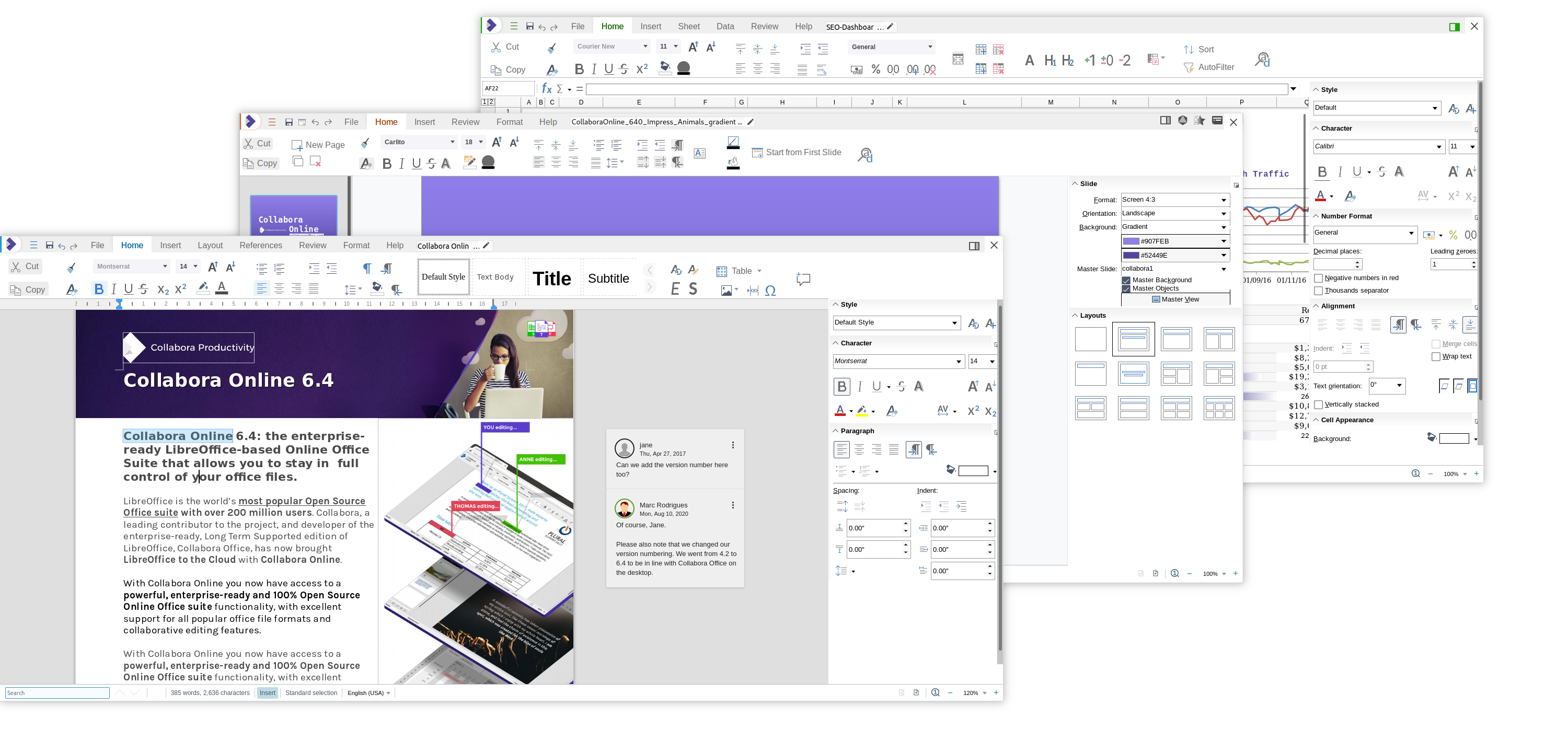Open Data tab in Calc window
This screenshot has width=1568, height=729.
(725, 26)
